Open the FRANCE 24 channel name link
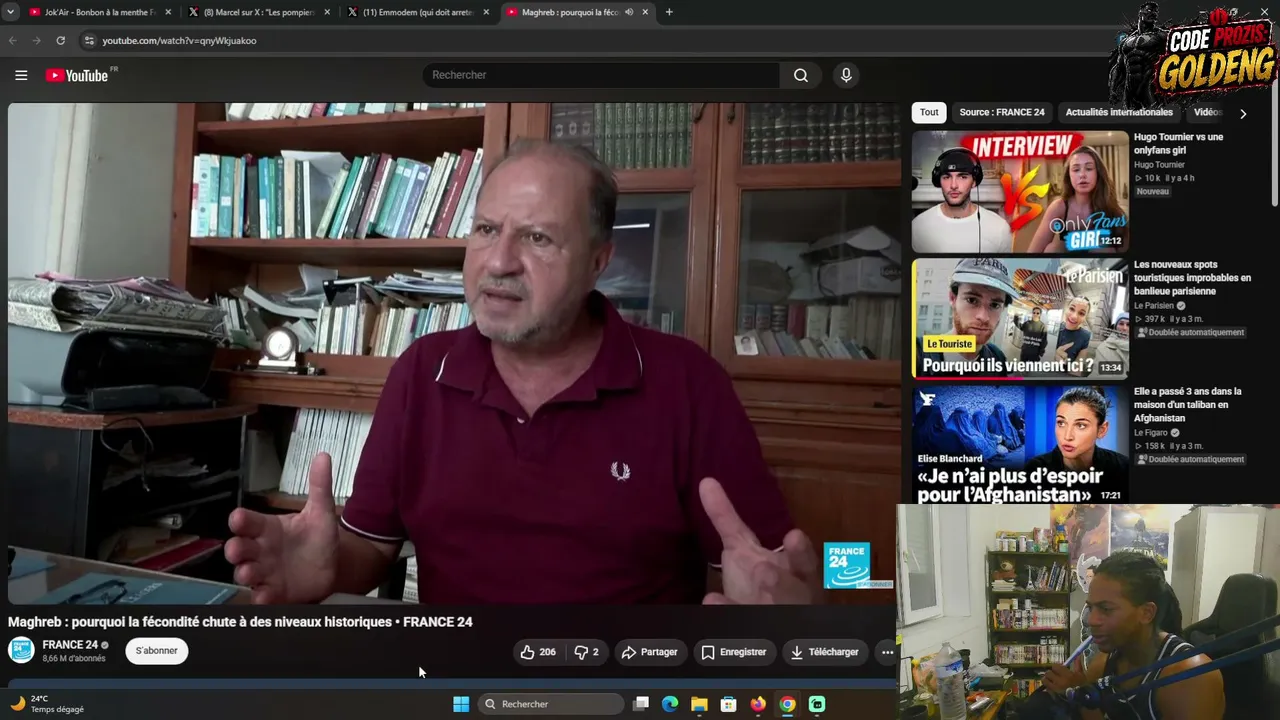Viewport: 1280px width, 720px height. point(70,645)
